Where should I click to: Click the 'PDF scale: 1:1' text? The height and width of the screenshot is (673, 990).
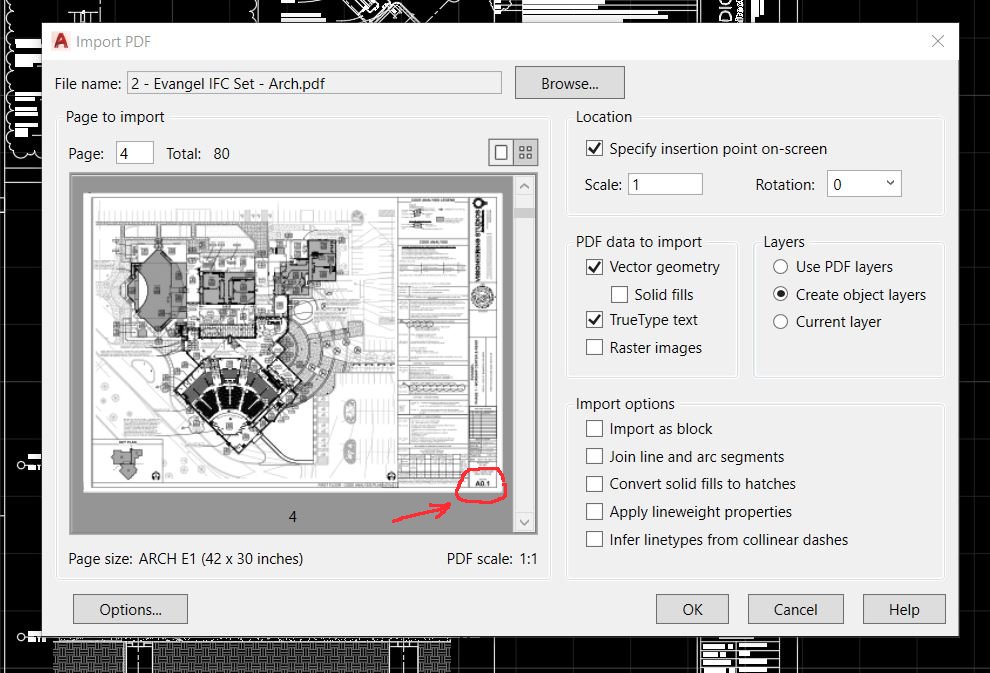click(492, 559)
